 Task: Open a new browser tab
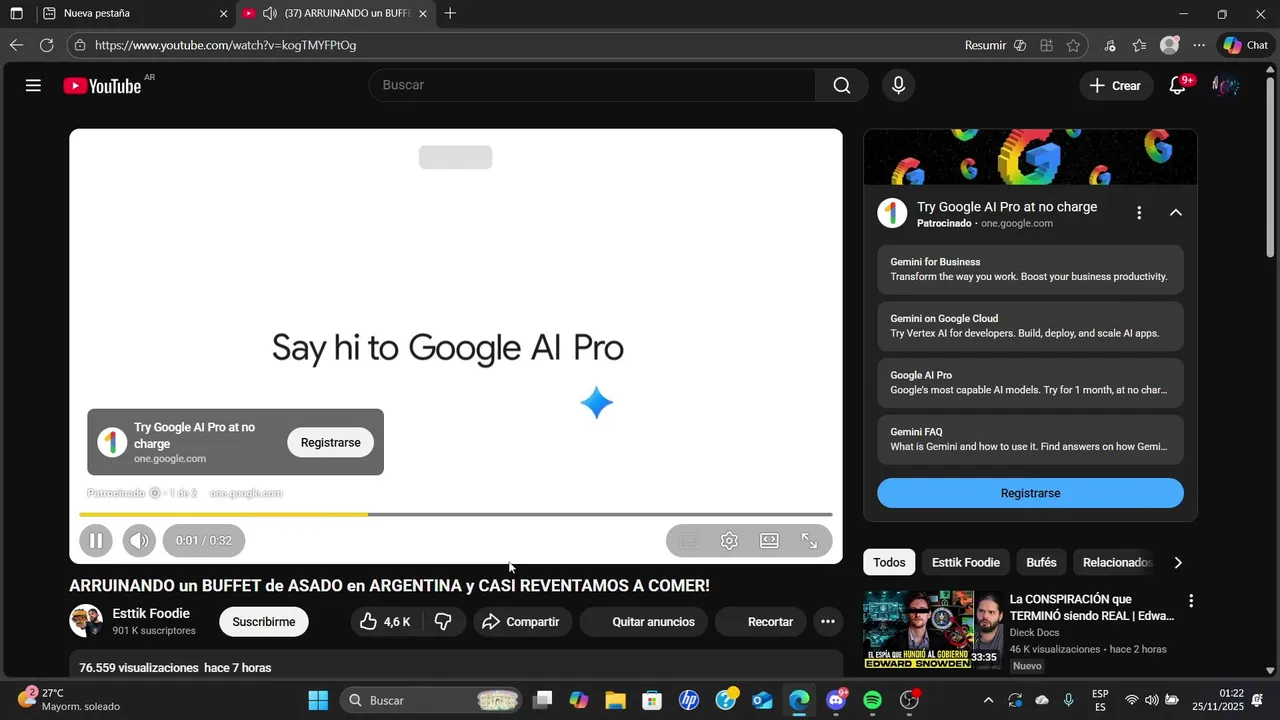pyautogui.click(x=450, y=14)
